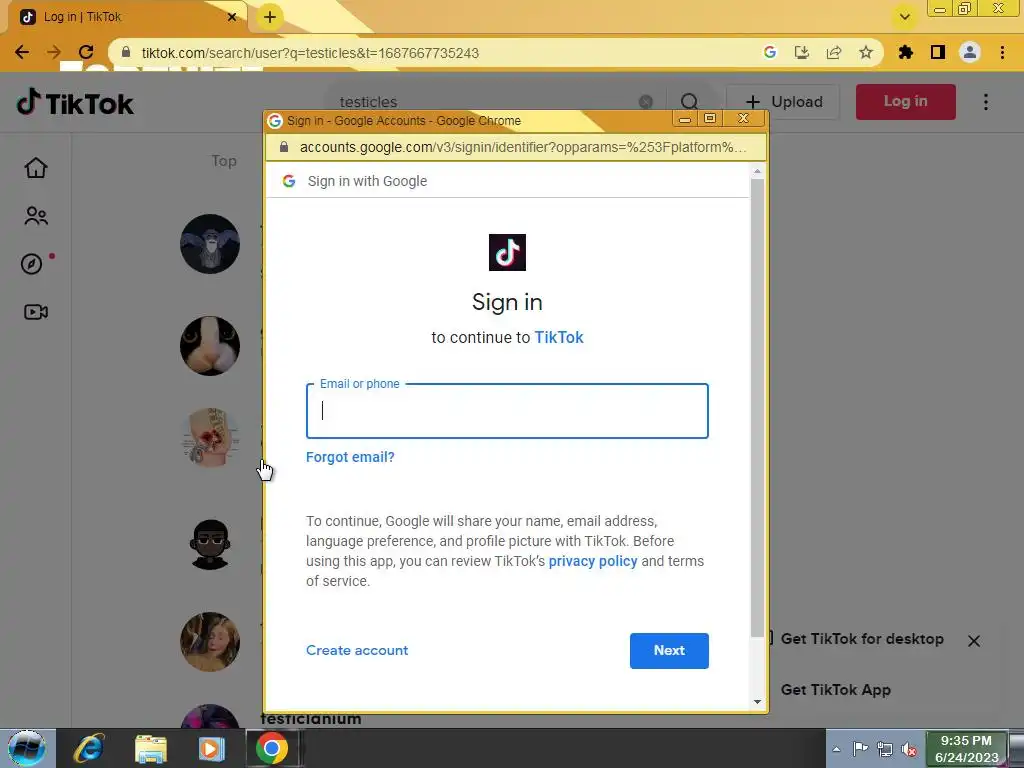The height and width of the screenshot is (768, 1024).
Task: Click the Create account link
Action: tap(357, 650)
